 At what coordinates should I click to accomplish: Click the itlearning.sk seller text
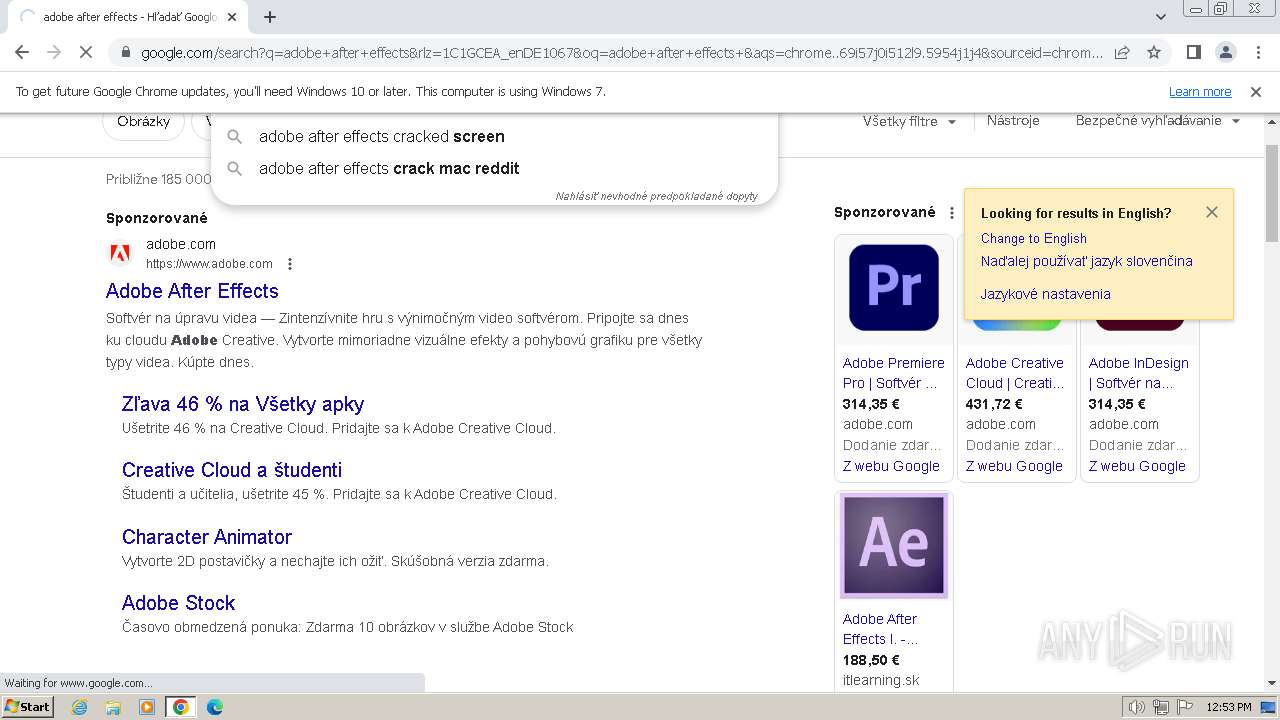[881, 680]
